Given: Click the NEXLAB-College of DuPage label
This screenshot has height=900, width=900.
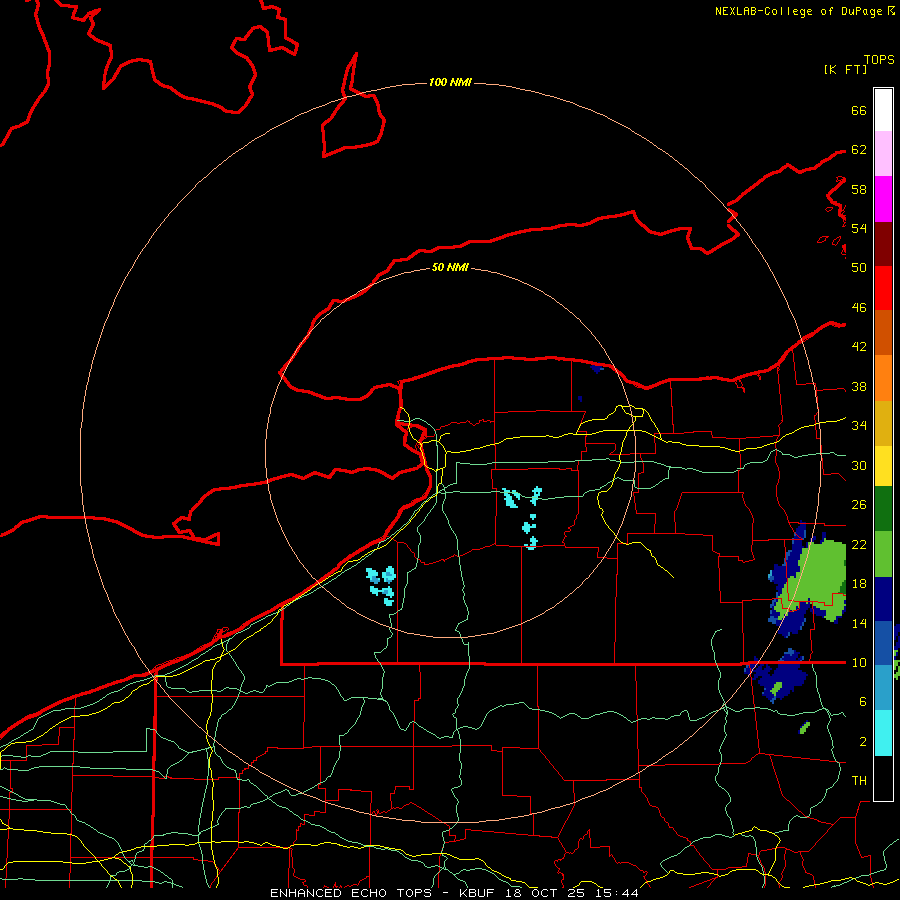Looking at the screenshot, I should click(800, 11).
